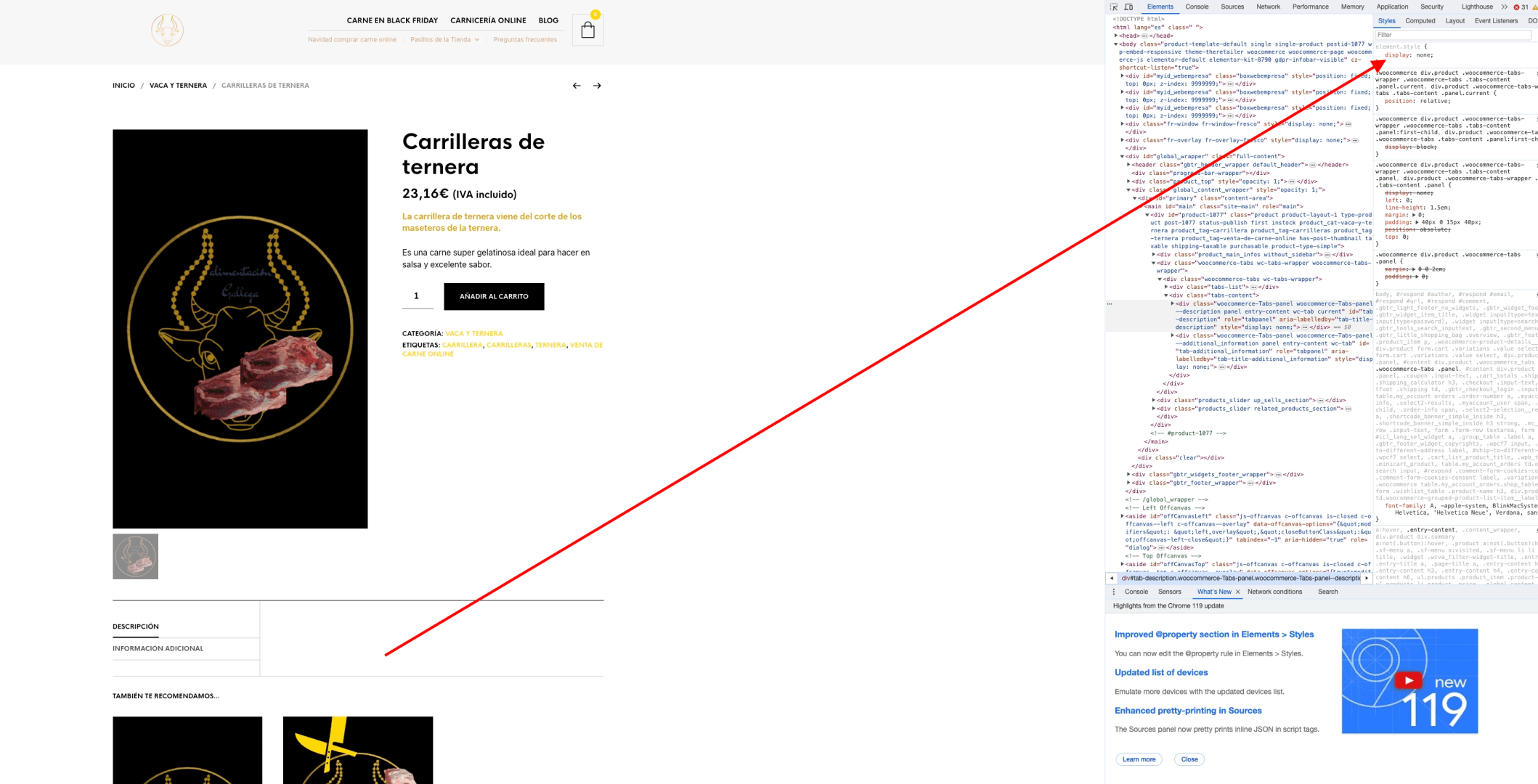1538x784 pixels.
Task: Click the red error count icon
Action: [1516, 7]
